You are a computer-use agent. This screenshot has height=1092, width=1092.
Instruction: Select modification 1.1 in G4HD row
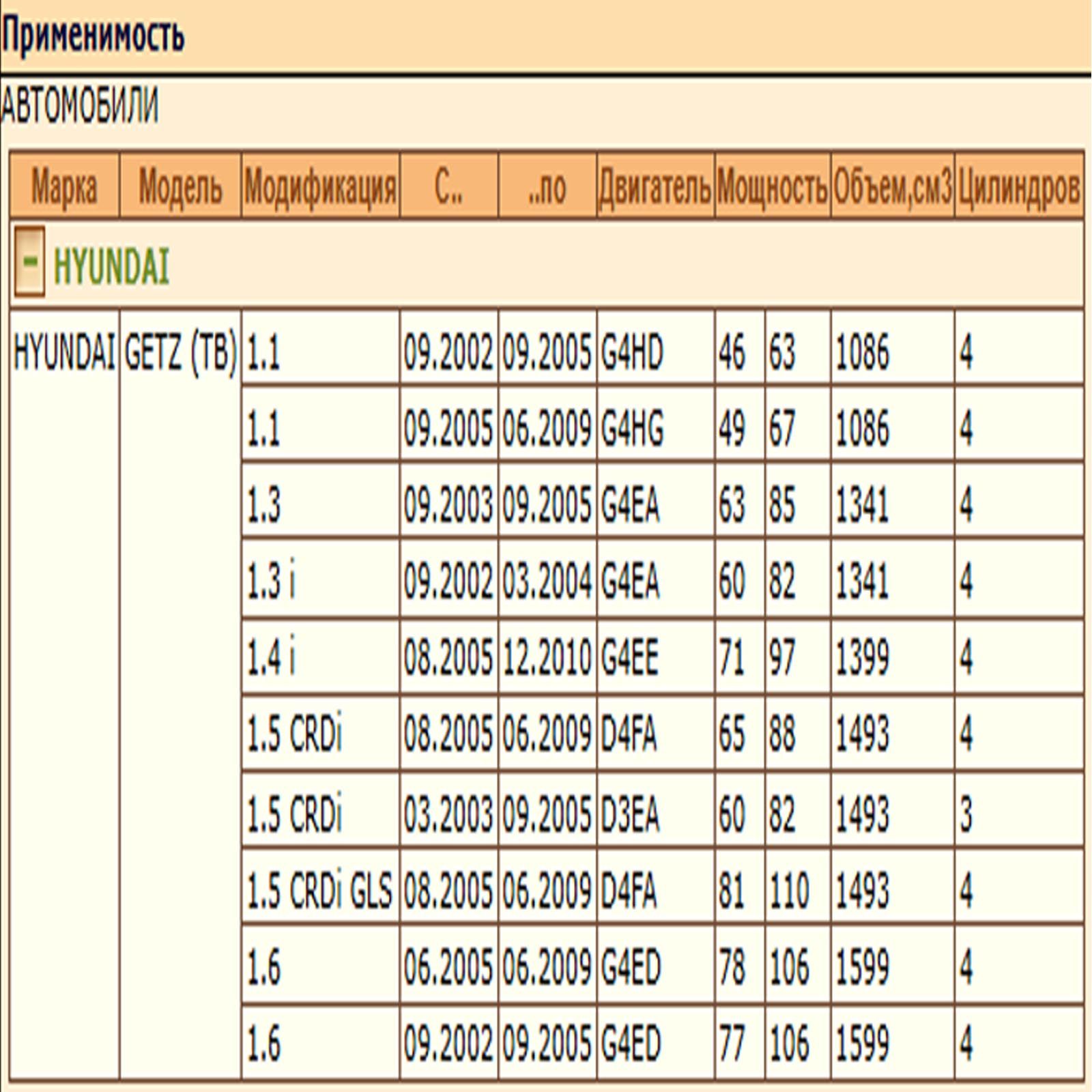coord(320,347)
